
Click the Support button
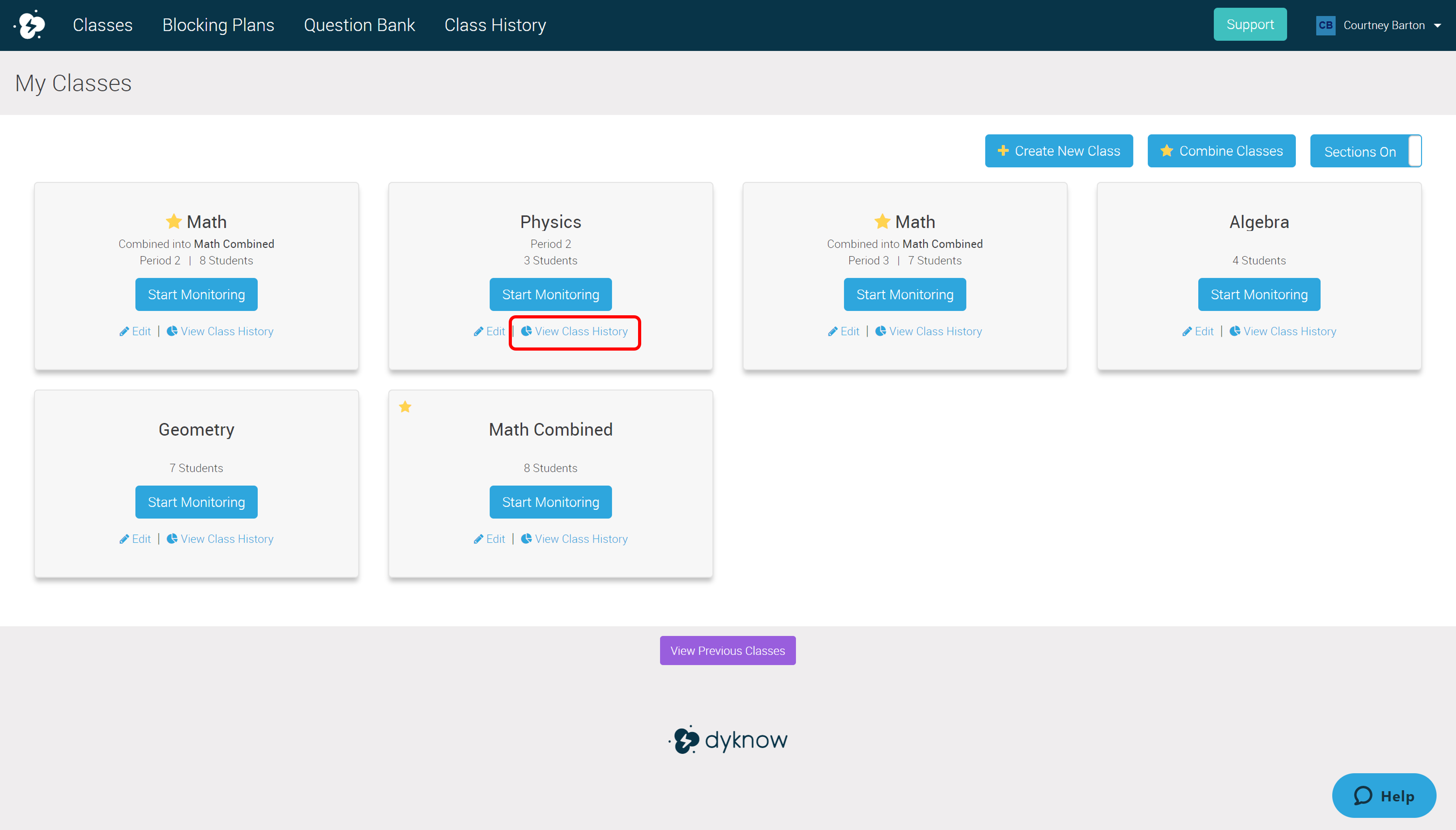pyautogui.click(x=1250, y=25)
